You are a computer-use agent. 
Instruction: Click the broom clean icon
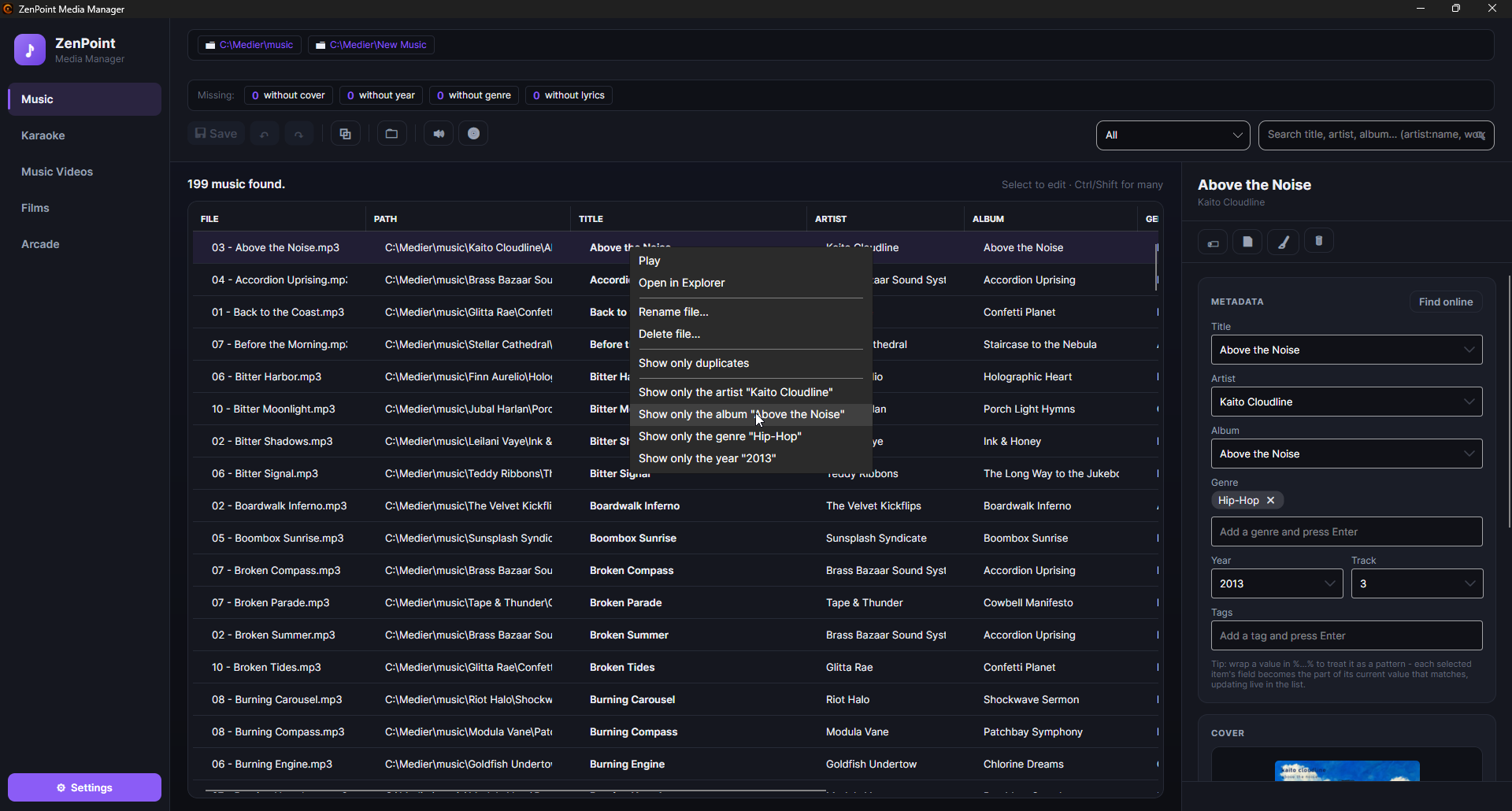tap(1284, 242)
